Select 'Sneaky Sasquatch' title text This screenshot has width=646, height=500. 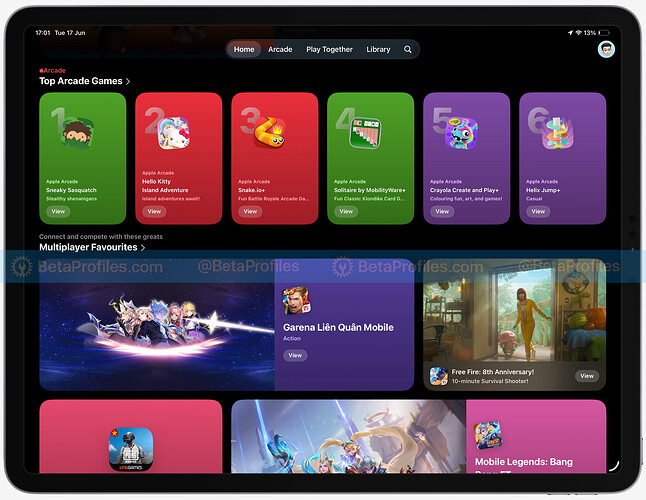tap(71, 190)
